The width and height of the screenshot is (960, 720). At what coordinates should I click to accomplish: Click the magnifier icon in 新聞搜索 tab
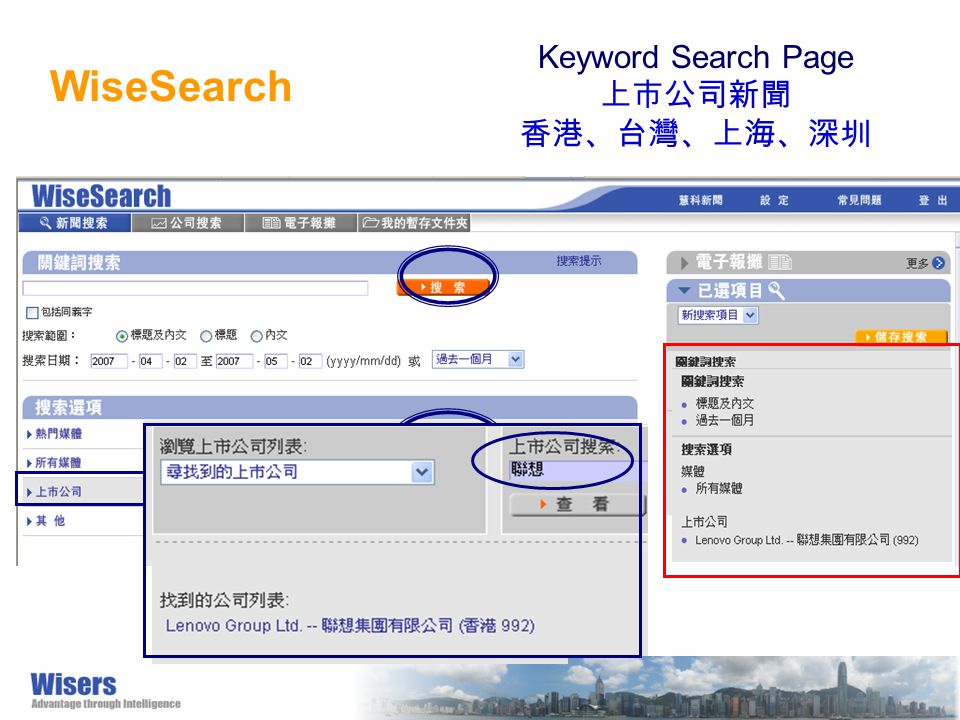click(45, 223)
